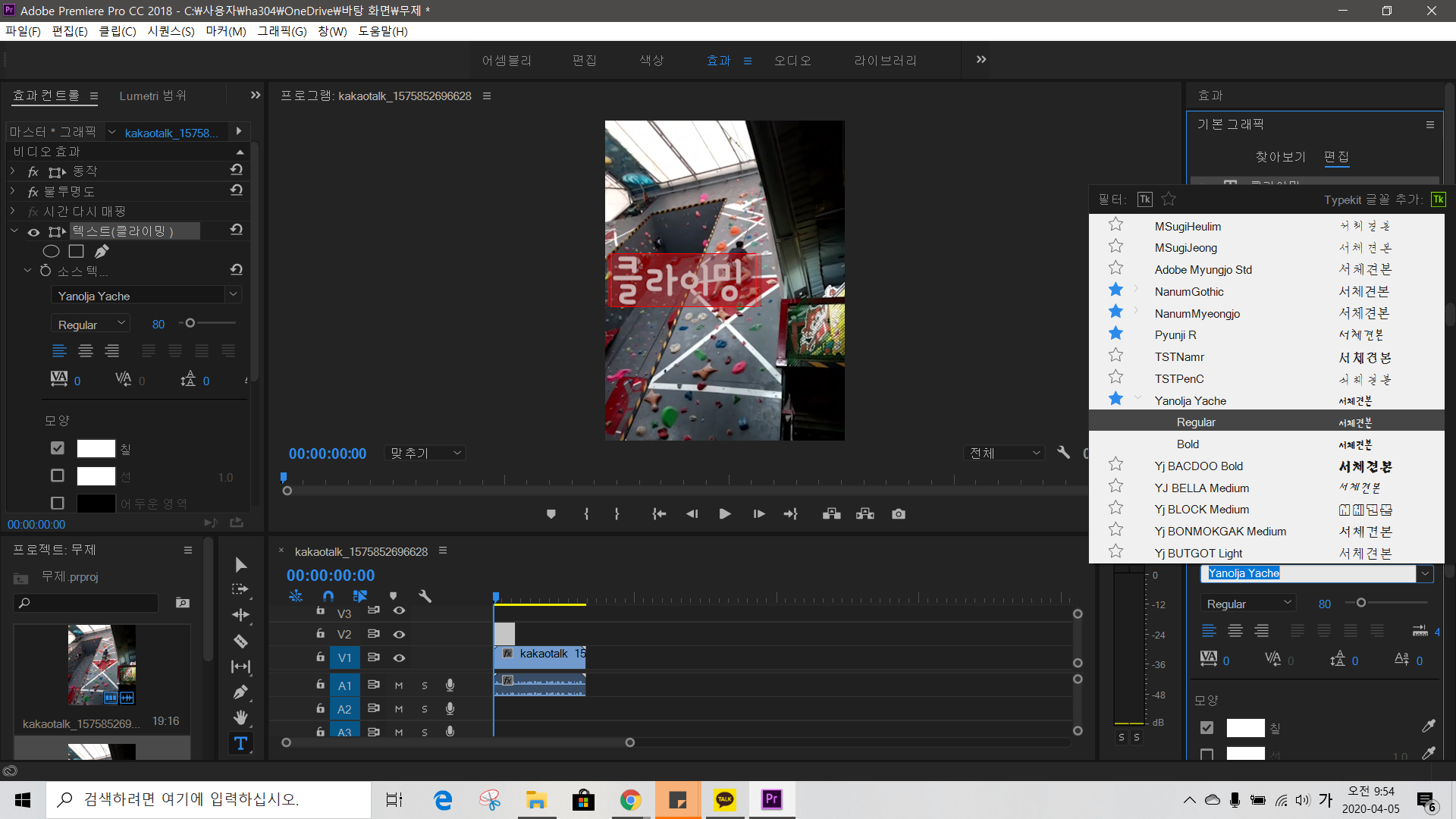Select the Razor tool
Screen dimensions: 1456x819
coord(240,642)
